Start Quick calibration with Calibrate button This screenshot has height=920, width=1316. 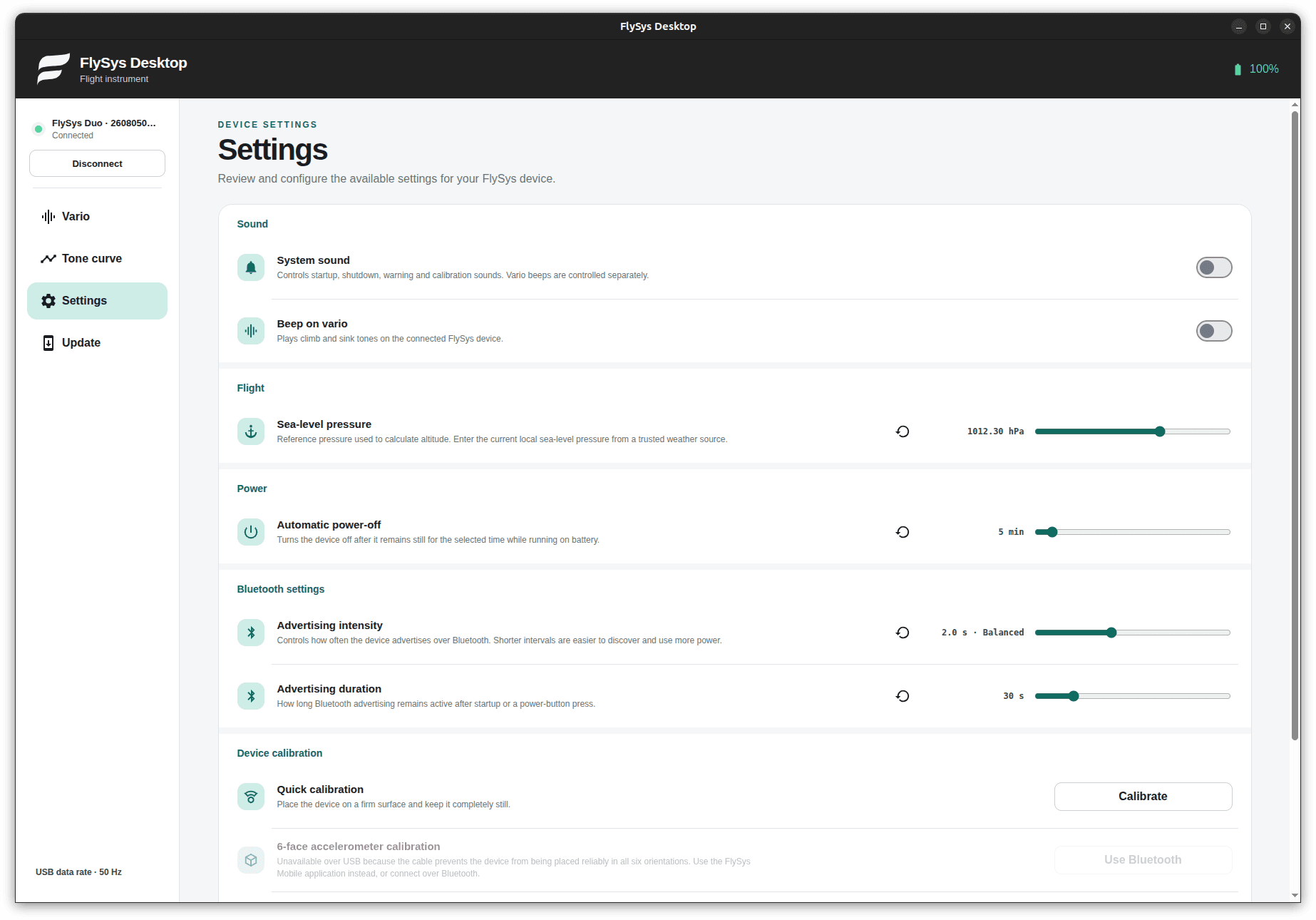[x=1143, y=797]
